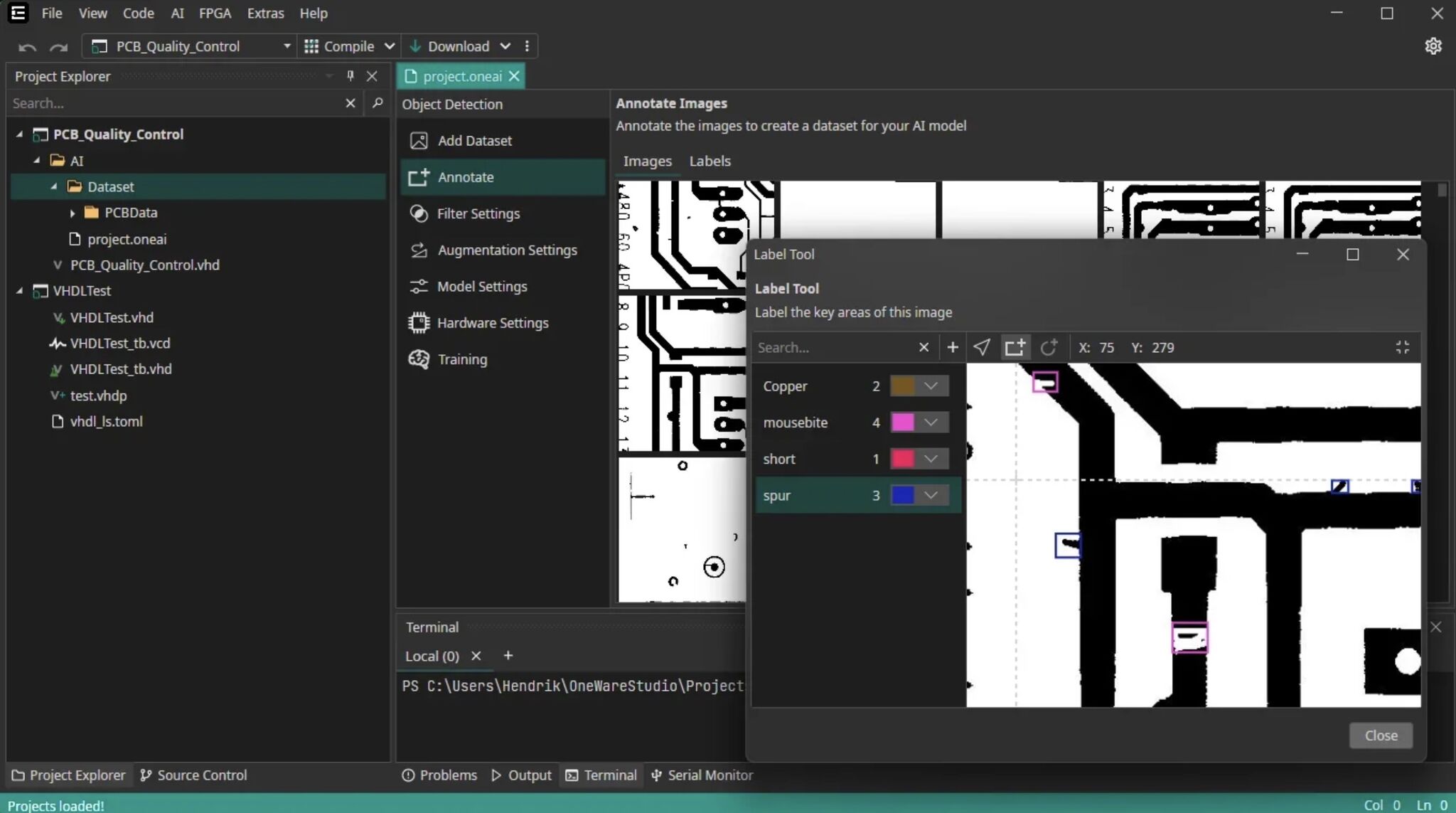The image size is (1456, 813).
Task: Expand the Copper label dropdown
Action: [930, 386]
